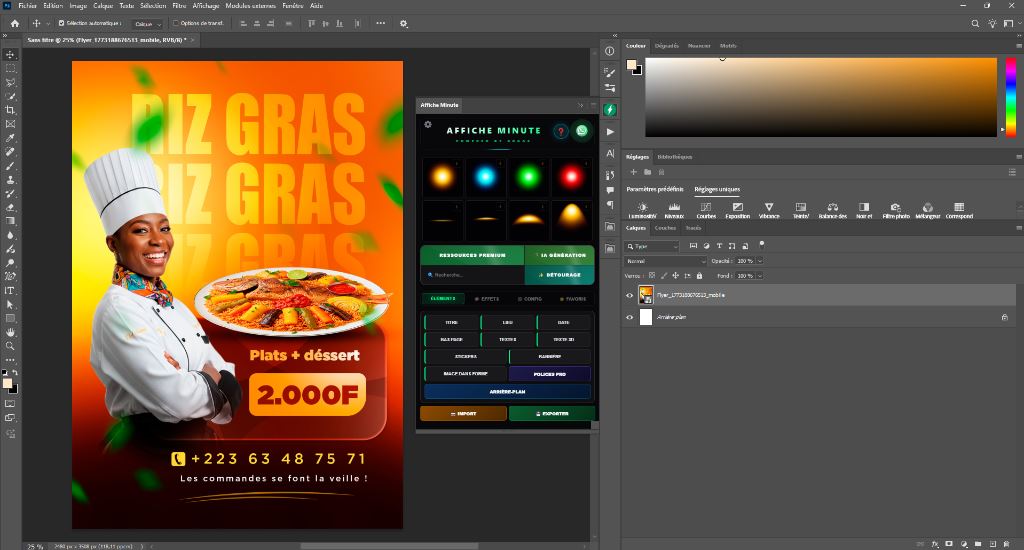The image size is (1024, 550).
Task: Open the Calque dropdown in the options bar
Action: coord(147,24)
